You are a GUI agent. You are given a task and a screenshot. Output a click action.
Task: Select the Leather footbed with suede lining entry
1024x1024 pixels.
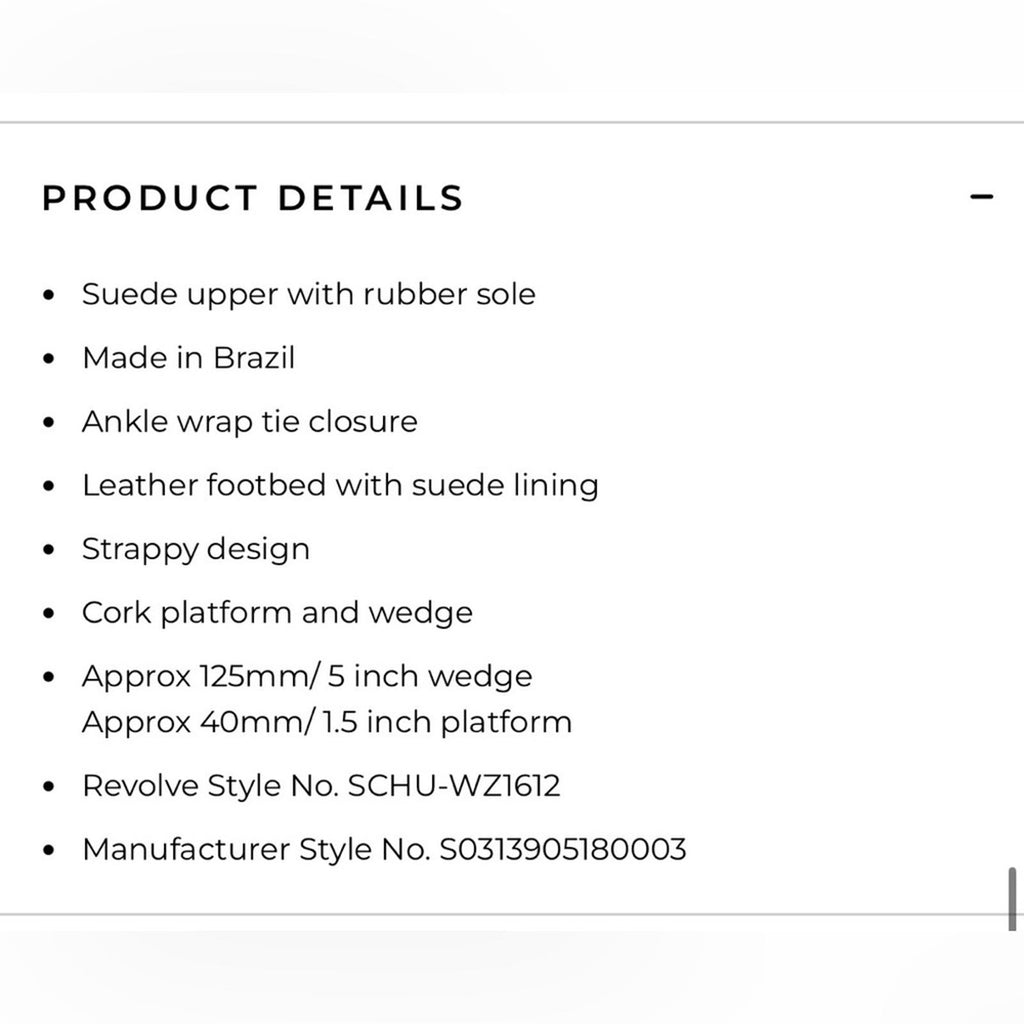(x=341, y=485)
